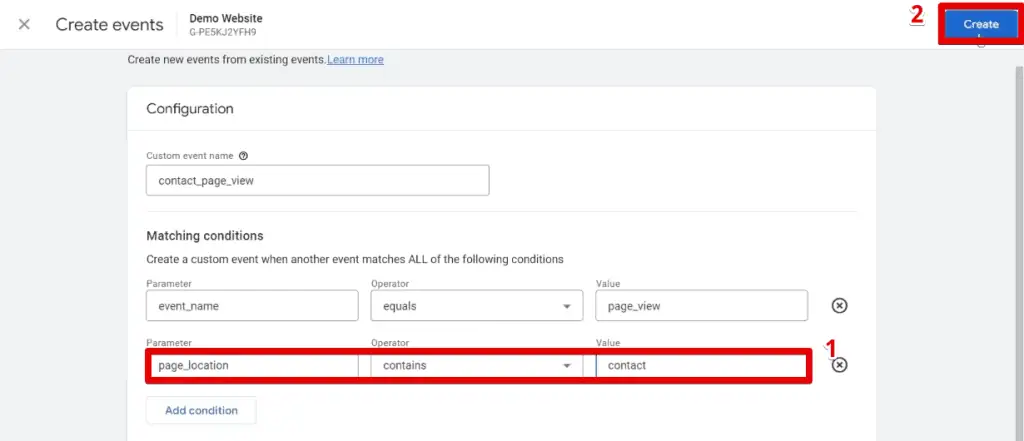Click the page_view value field
The image size is (1024, 441).
[x=701, y=305]
